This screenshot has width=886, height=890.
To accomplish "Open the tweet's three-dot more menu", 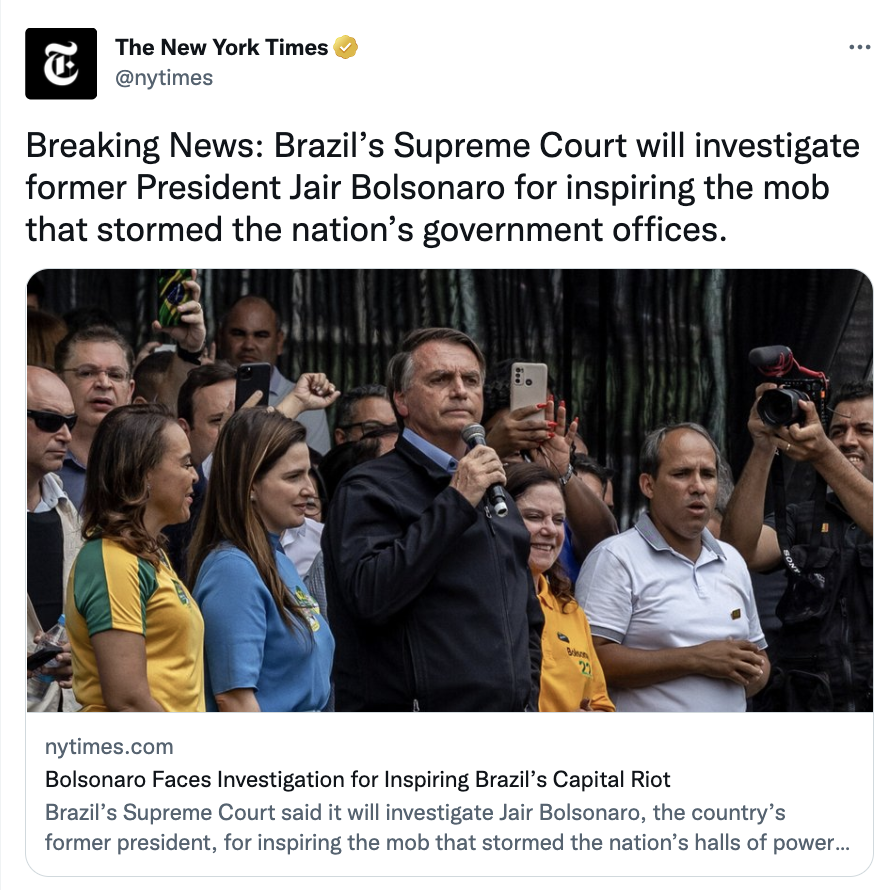I will point(859,47).
